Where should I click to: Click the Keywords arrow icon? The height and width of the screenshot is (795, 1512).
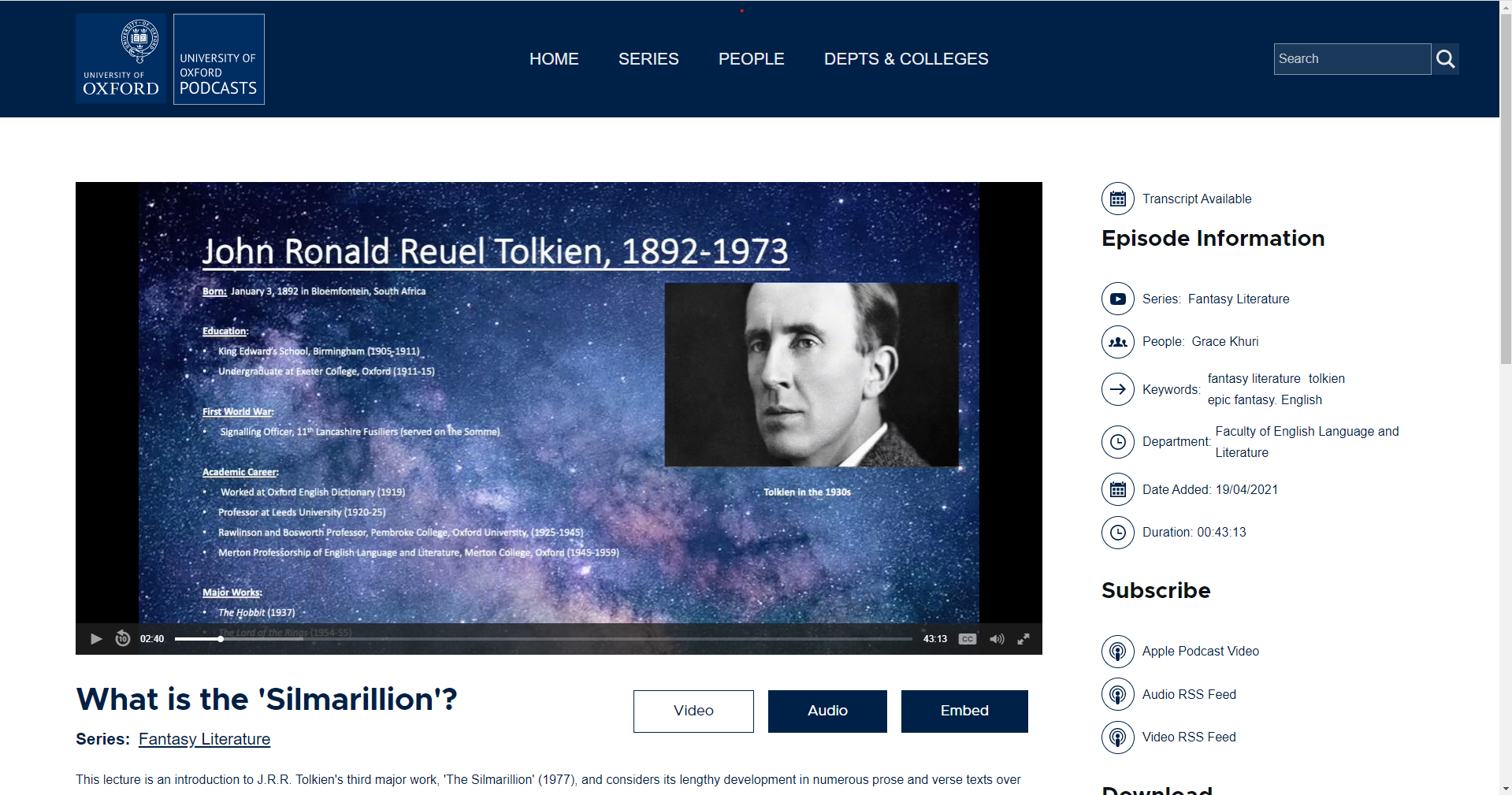(1118, 389)
